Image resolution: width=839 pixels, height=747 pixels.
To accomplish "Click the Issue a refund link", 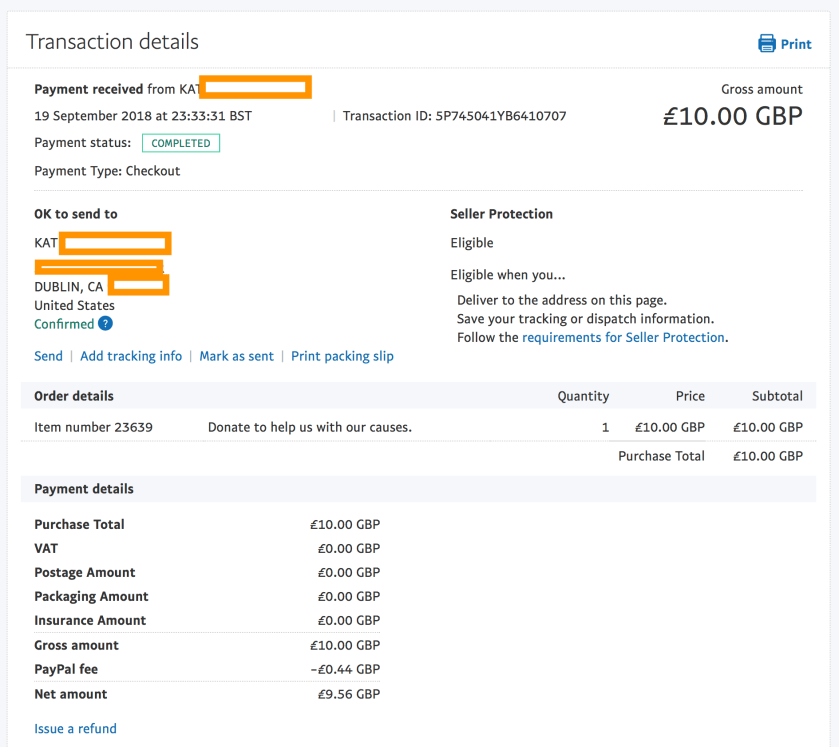I will tap(75, 729).
